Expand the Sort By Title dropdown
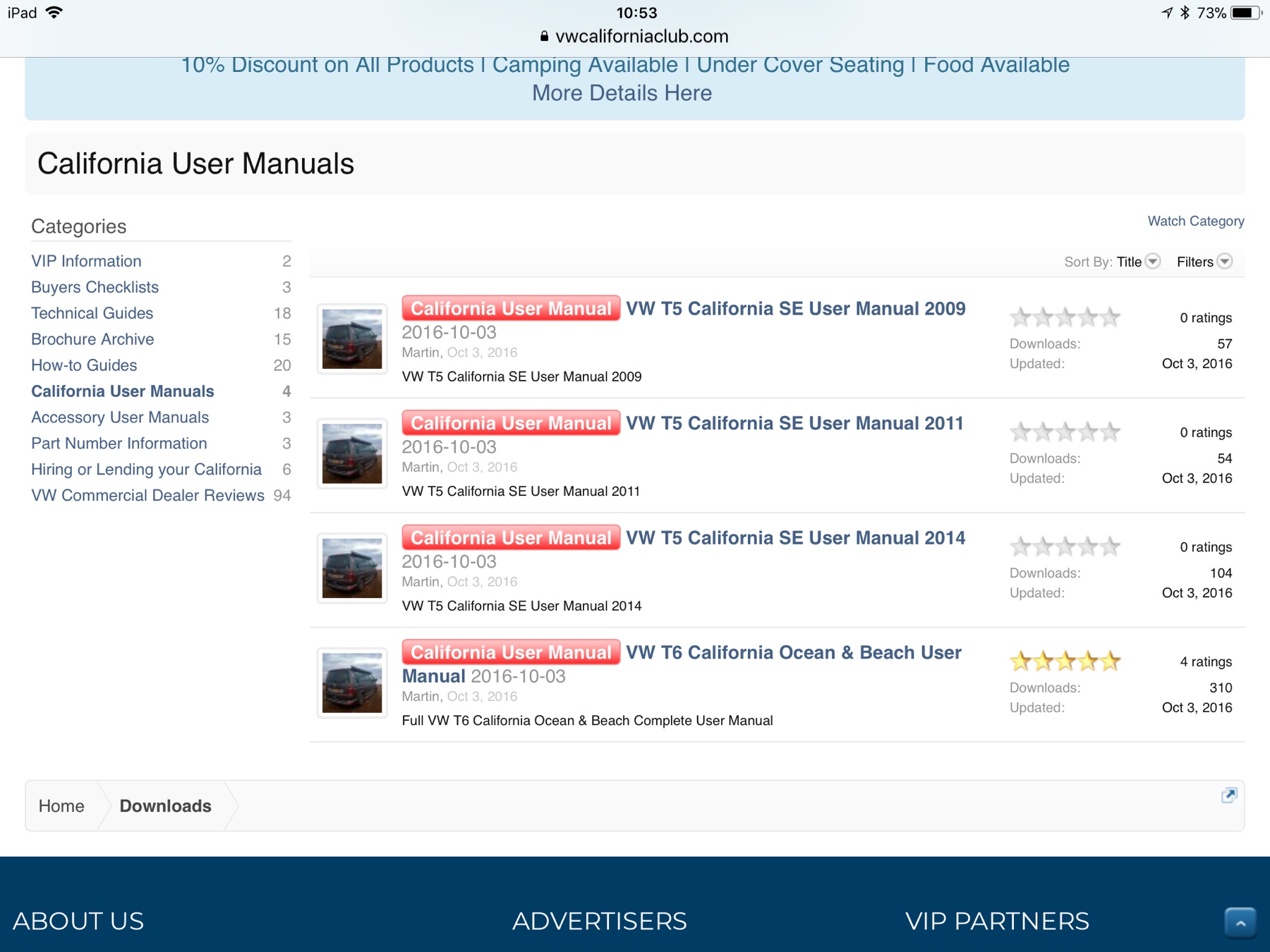Viewport: 1270px width, 952px height. tap(1137, 262)
